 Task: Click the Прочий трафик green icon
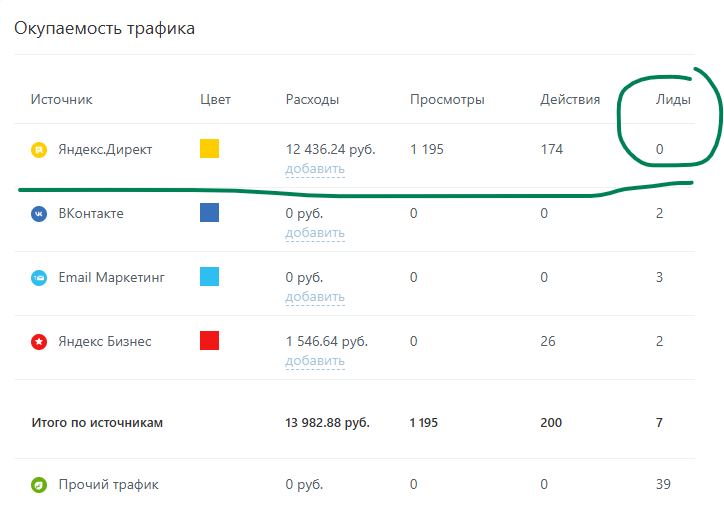[39, 485]
